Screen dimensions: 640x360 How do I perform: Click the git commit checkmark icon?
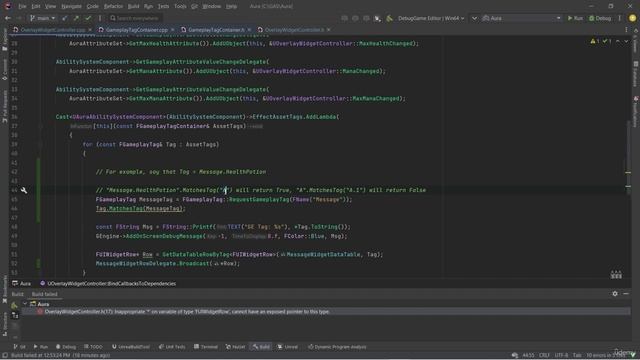(88, 18)
